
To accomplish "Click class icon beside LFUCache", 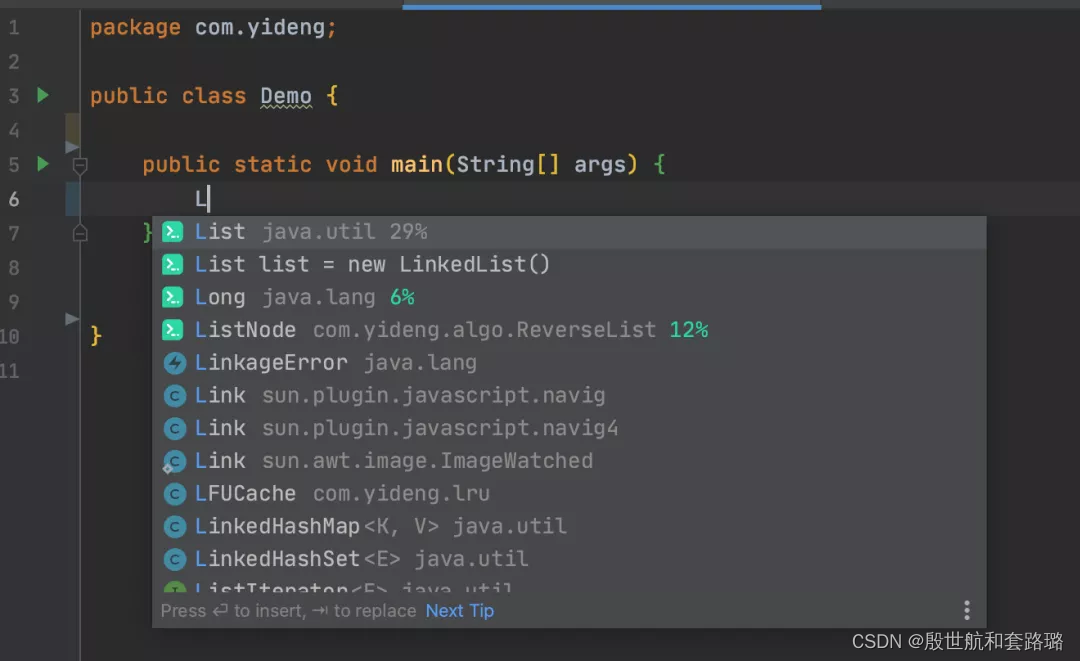I will (174, 494).
